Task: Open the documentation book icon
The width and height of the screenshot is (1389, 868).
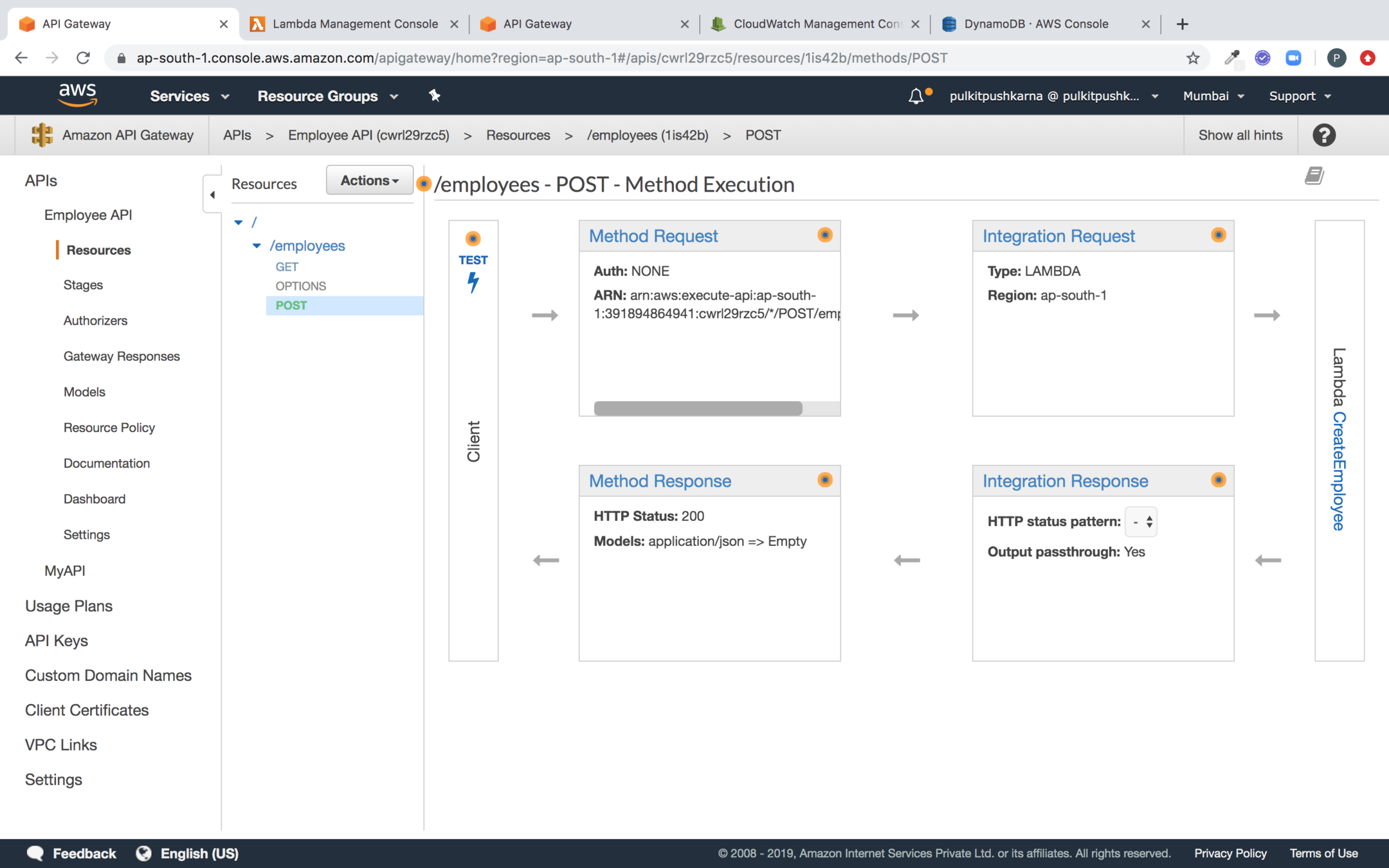Action: point(1314,176)
